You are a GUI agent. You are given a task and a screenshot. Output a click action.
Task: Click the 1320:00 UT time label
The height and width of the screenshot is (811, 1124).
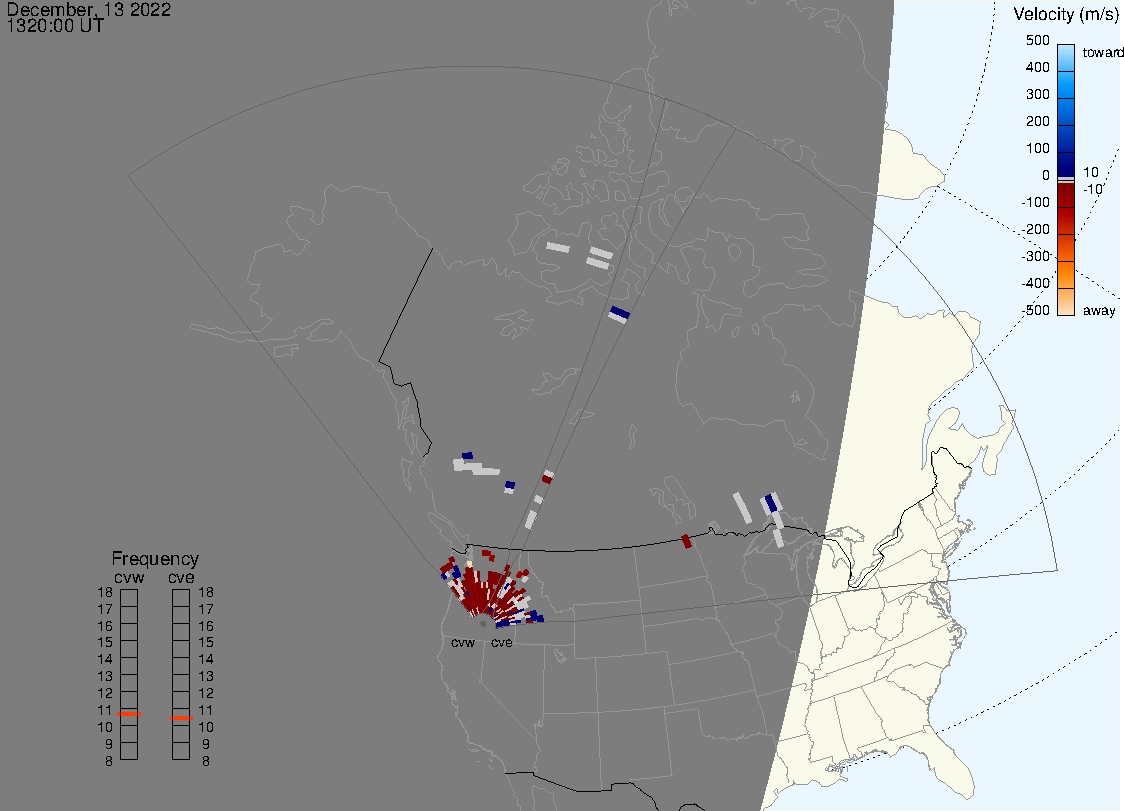point(55,26)
